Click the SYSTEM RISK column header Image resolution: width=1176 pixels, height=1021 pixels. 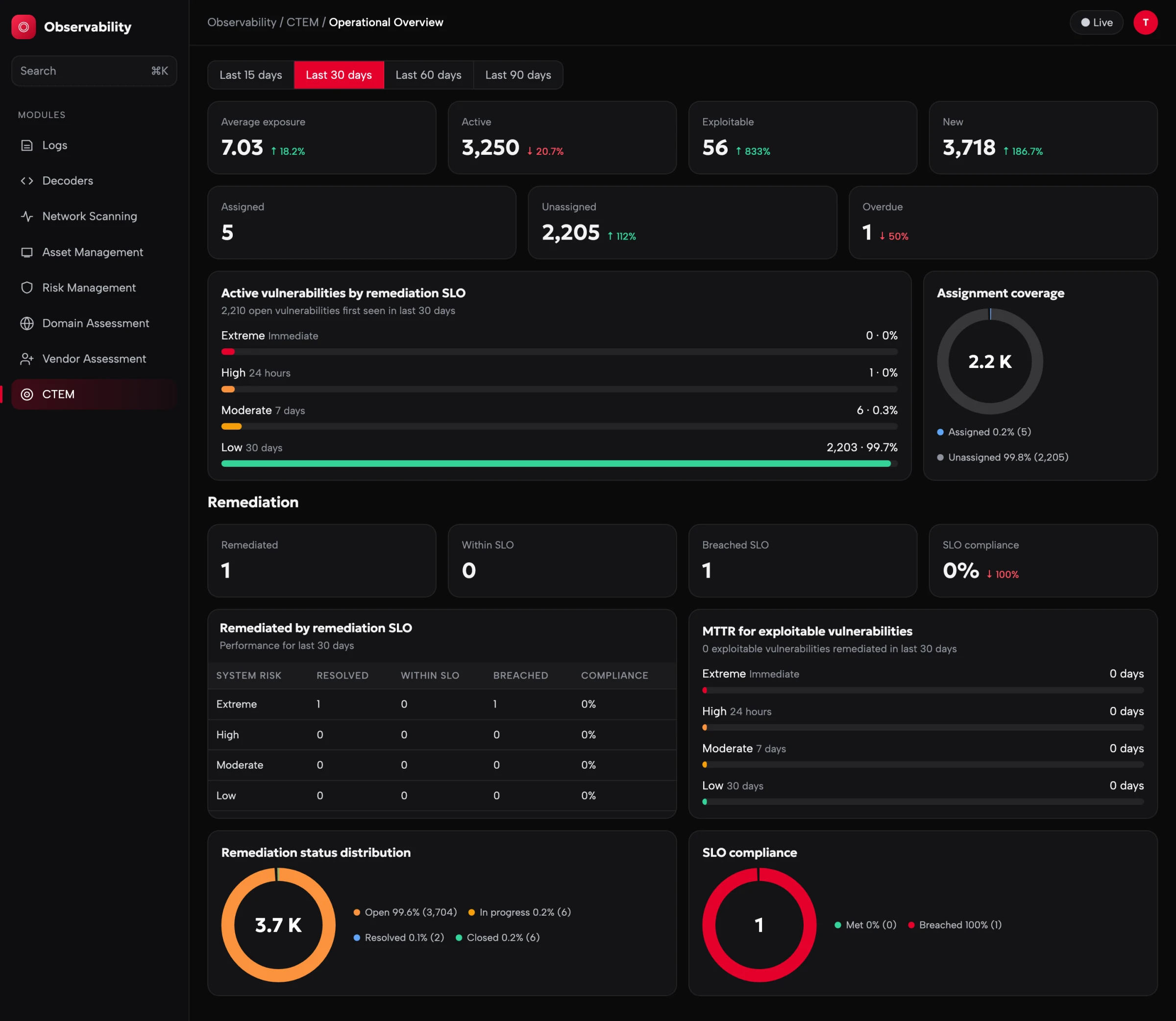[x=248, y=676]
